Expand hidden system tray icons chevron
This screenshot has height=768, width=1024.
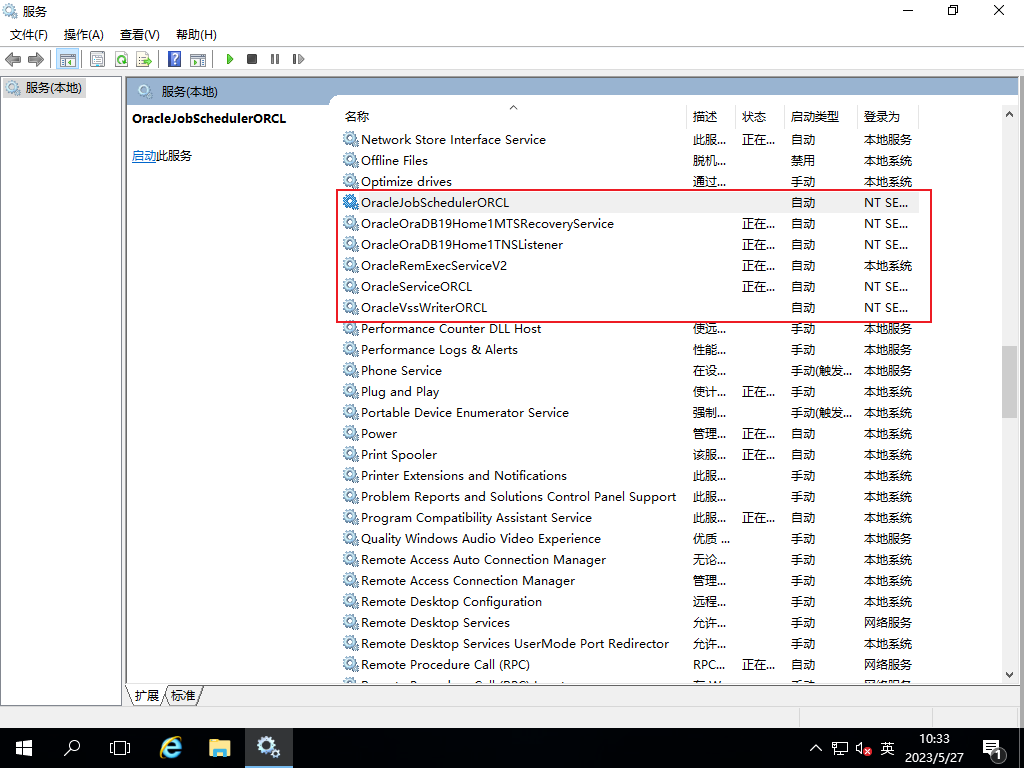tap(815, 748)
